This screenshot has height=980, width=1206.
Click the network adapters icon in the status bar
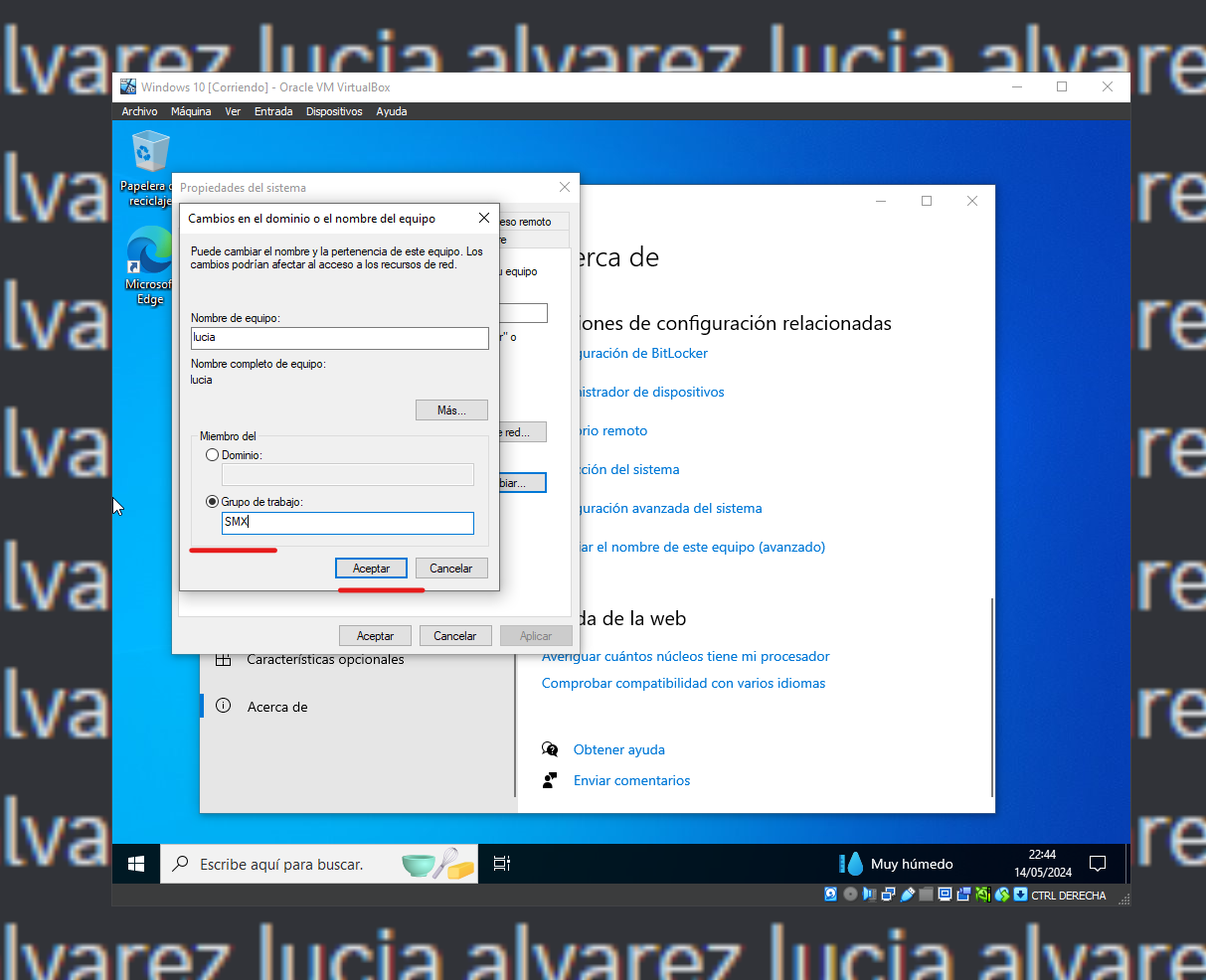(888, 895)
